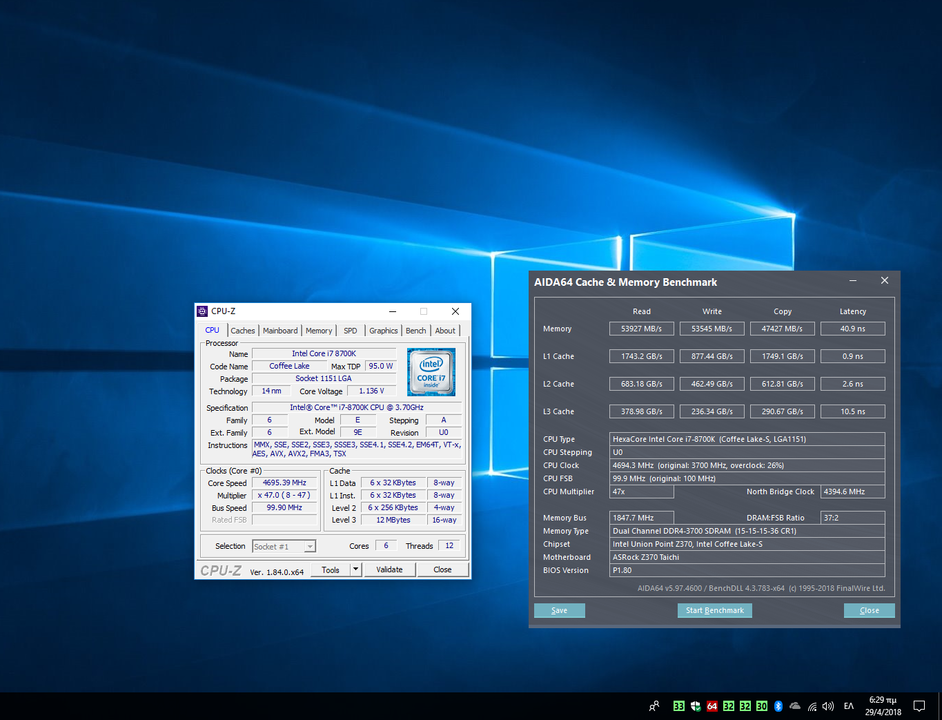
Task: Open the red 64 tray icon
Action: (712, 706)
